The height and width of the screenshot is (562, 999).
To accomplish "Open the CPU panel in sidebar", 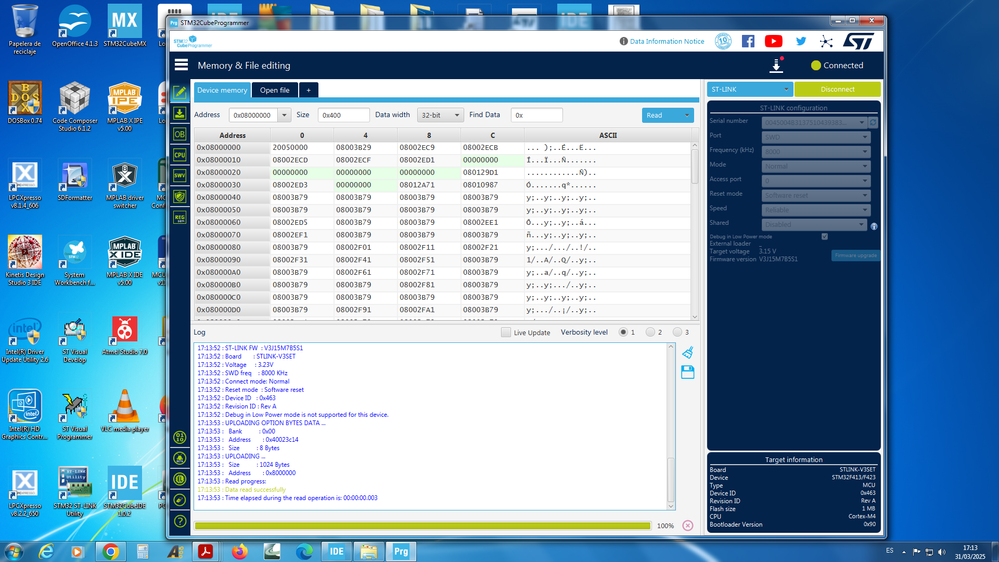I will (180, 155).
